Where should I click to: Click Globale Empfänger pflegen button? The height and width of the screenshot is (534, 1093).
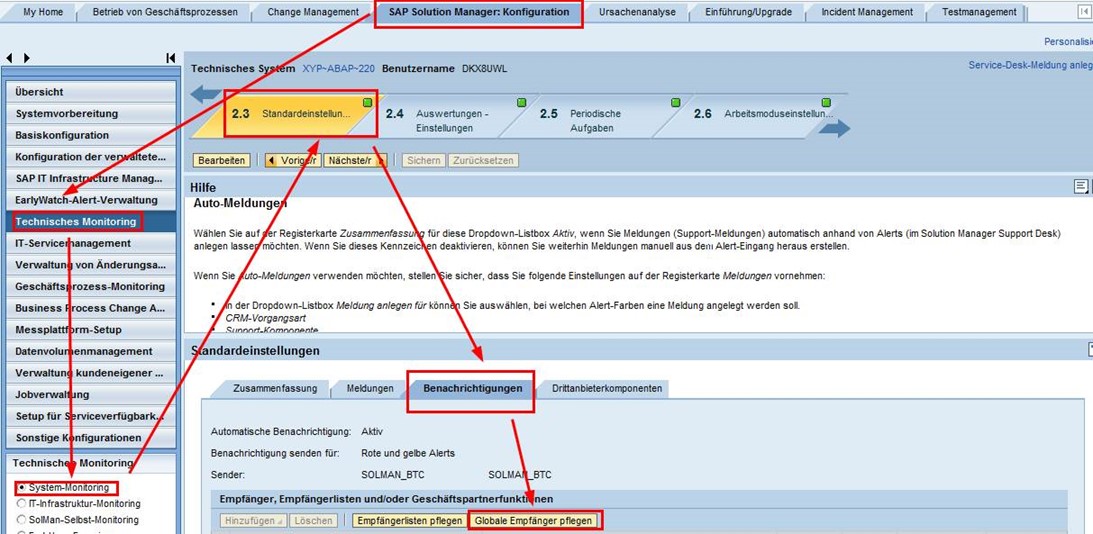[x=534, y=521]
